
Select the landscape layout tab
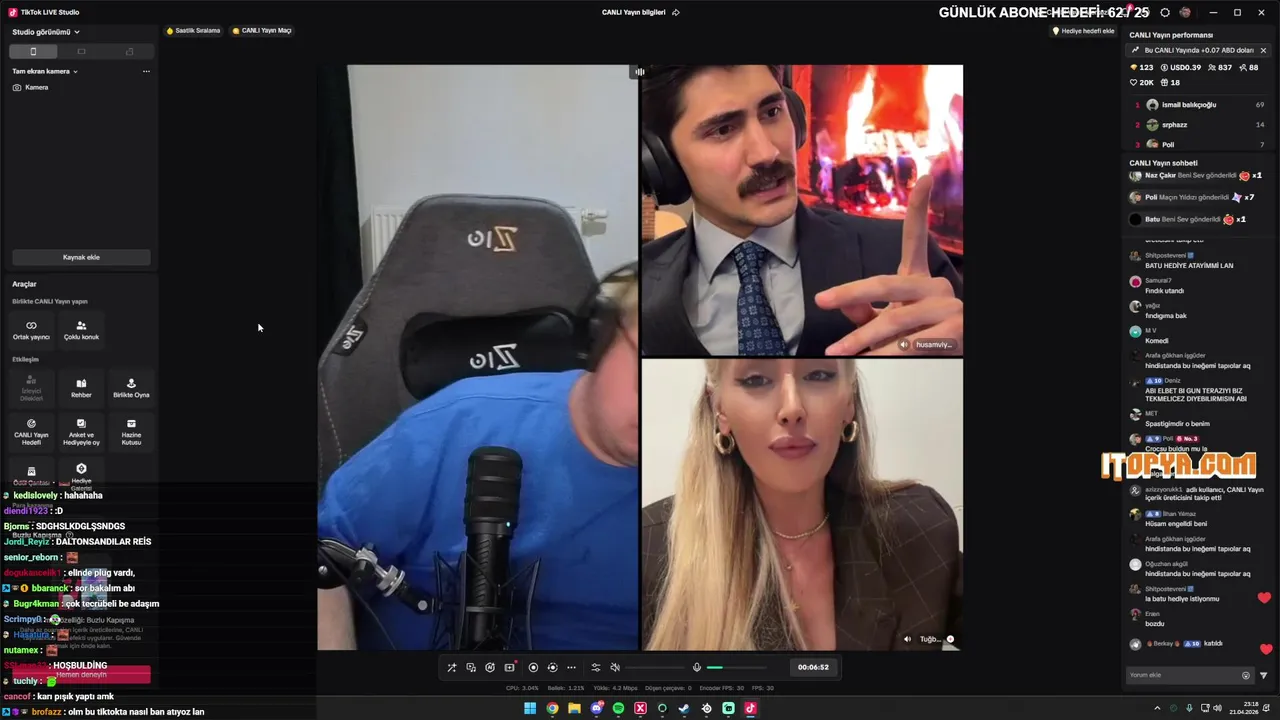pos(81,51)
